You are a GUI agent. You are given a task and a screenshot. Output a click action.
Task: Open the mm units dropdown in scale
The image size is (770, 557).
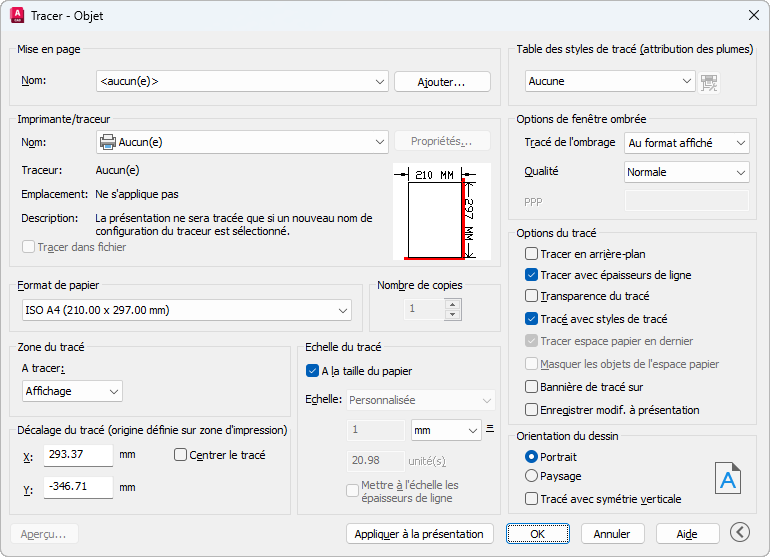(446, 430)
